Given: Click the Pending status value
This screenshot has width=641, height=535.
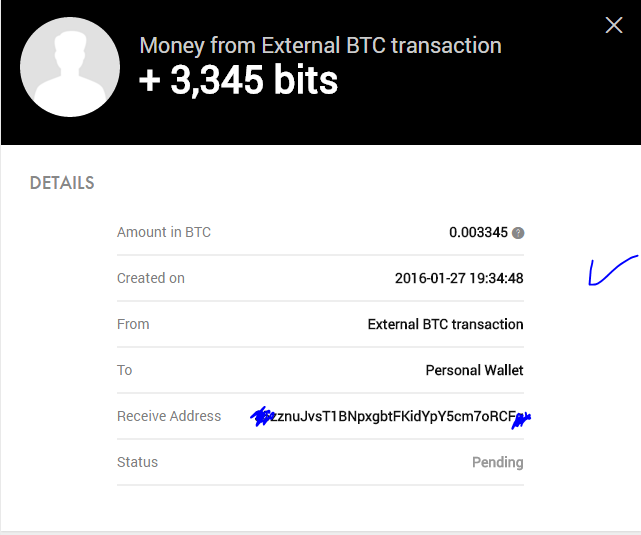Looking at the screenshot, I should (498, 462).
